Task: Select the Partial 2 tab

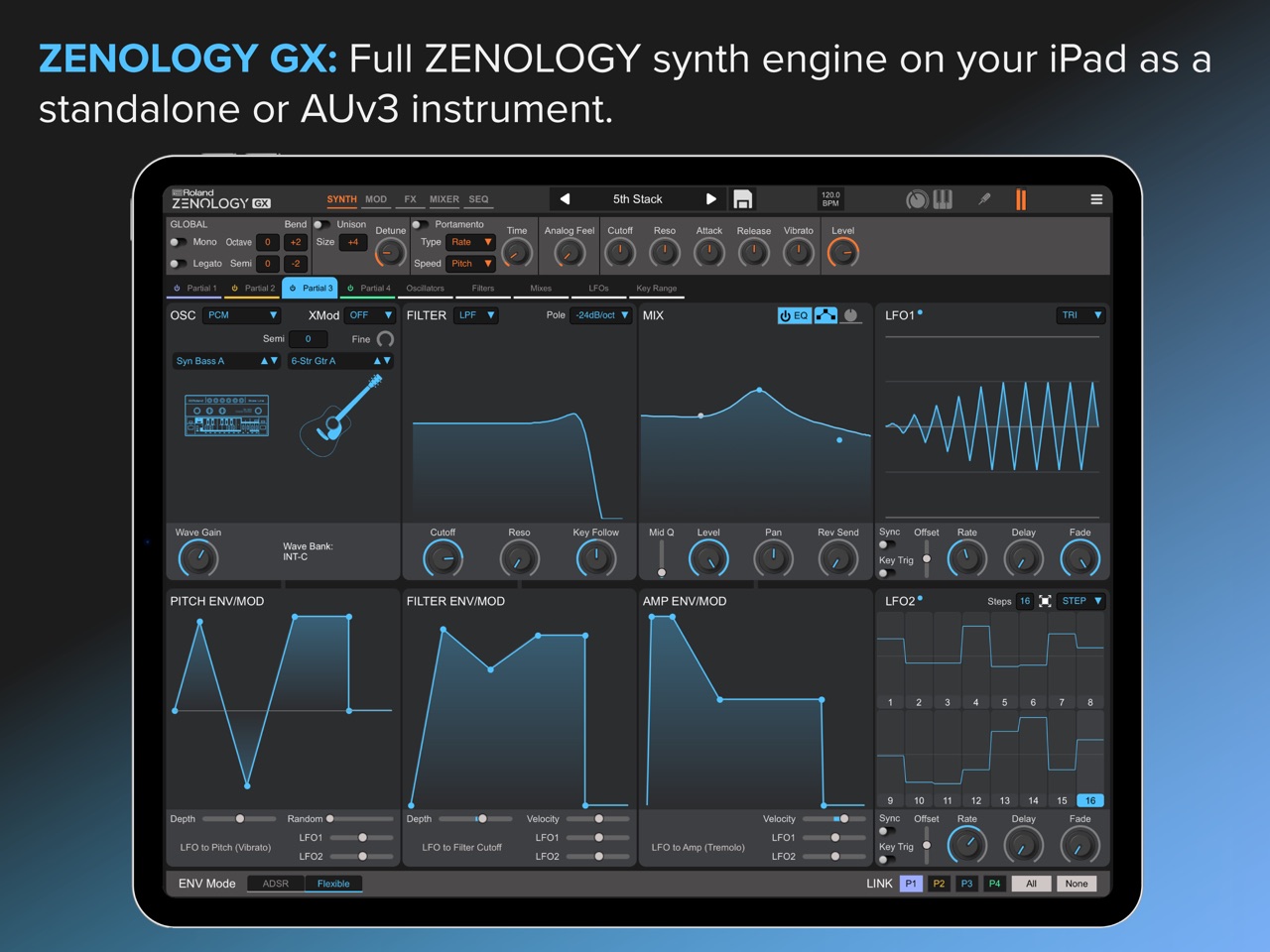Action: (253, 289)
